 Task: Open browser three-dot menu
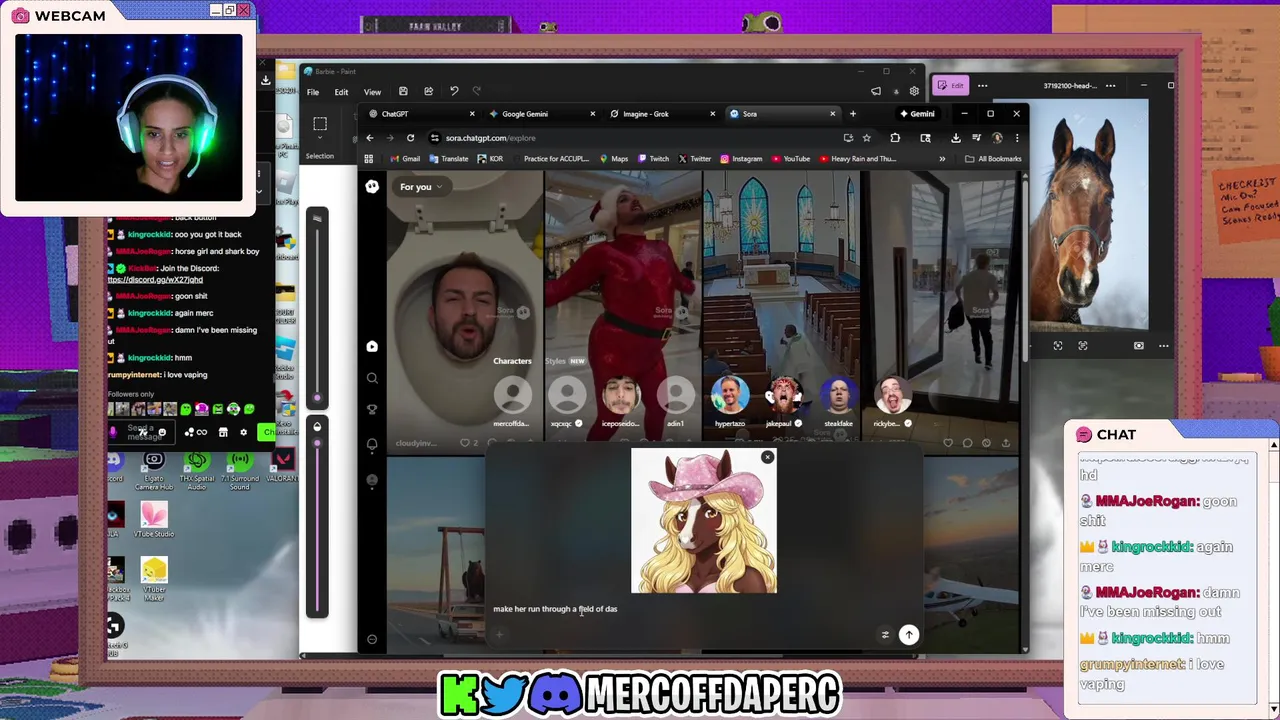pos(1016,138)
